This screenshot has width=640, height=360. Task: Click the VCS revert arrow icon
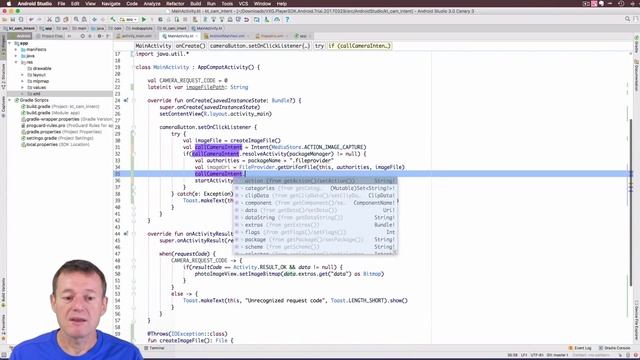click(247, 20)
